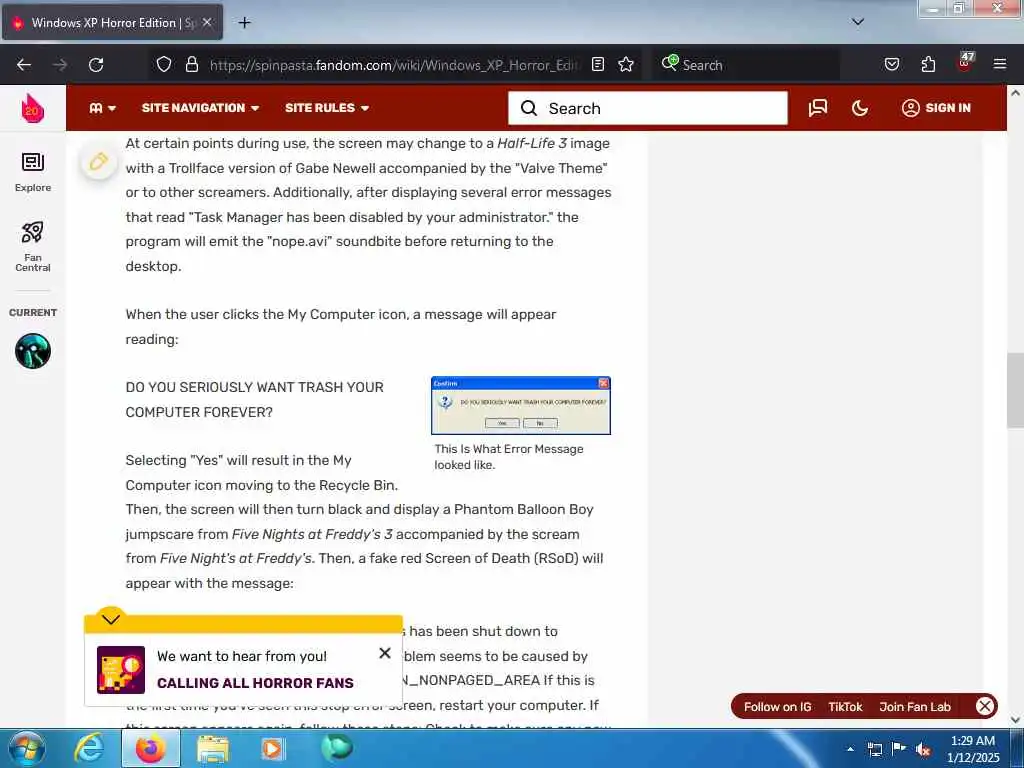Open Fan Central rocket icon
This screenshot has height=768, width=1024.
33,246
